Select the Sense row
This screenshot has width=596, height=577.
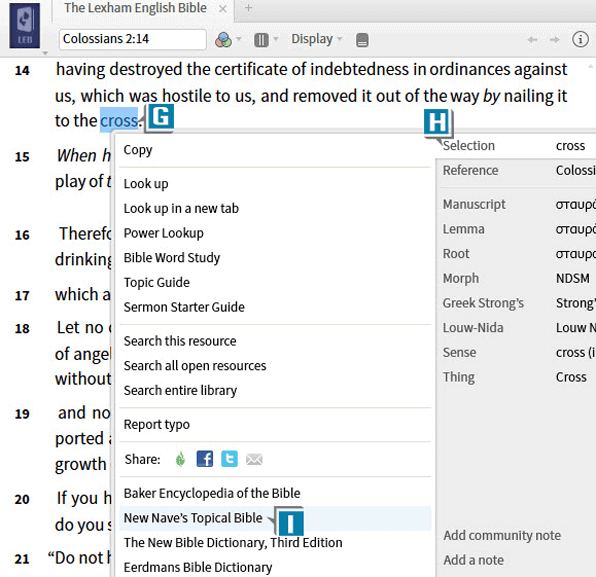point(516,353)
